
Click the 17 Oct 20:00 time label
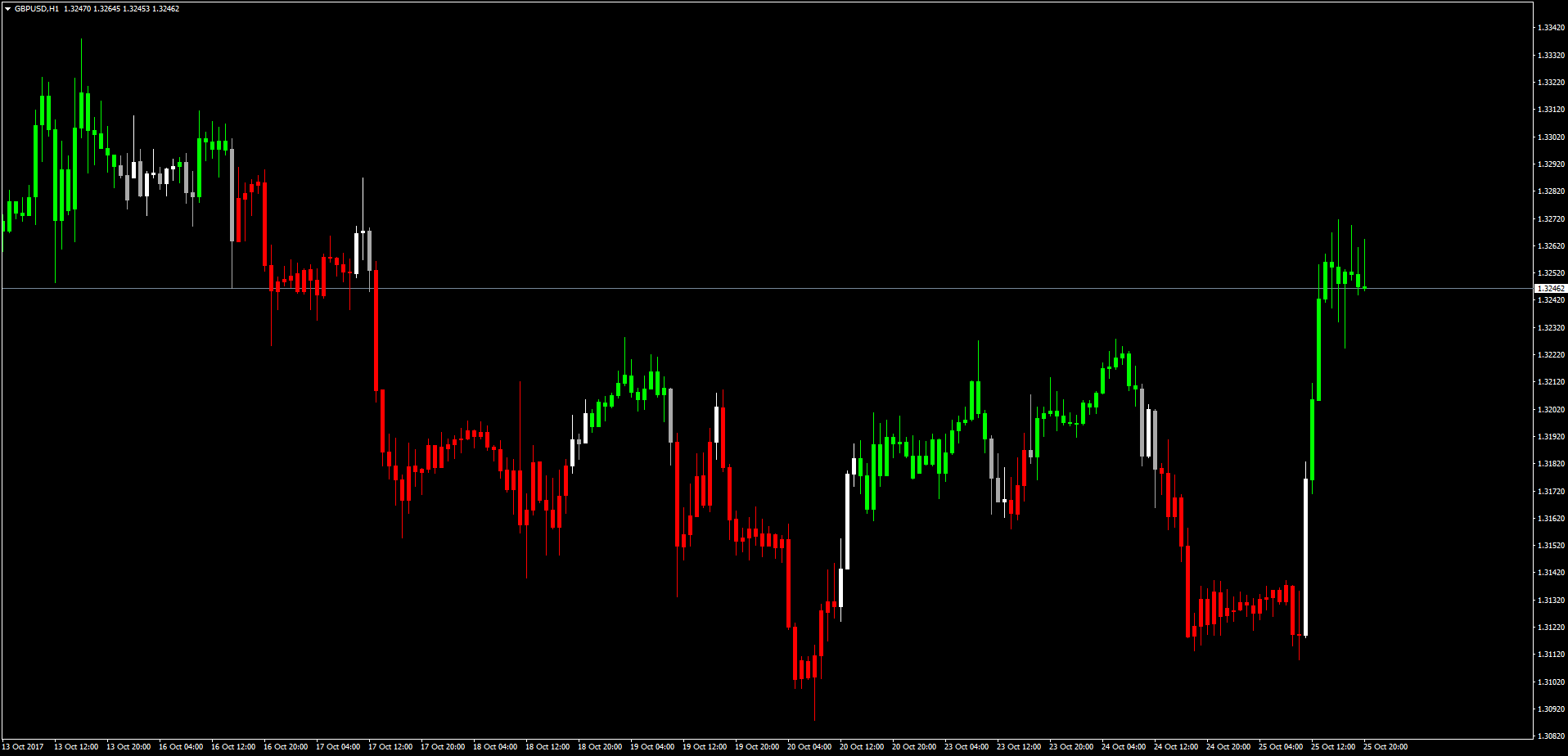(443, 747)
